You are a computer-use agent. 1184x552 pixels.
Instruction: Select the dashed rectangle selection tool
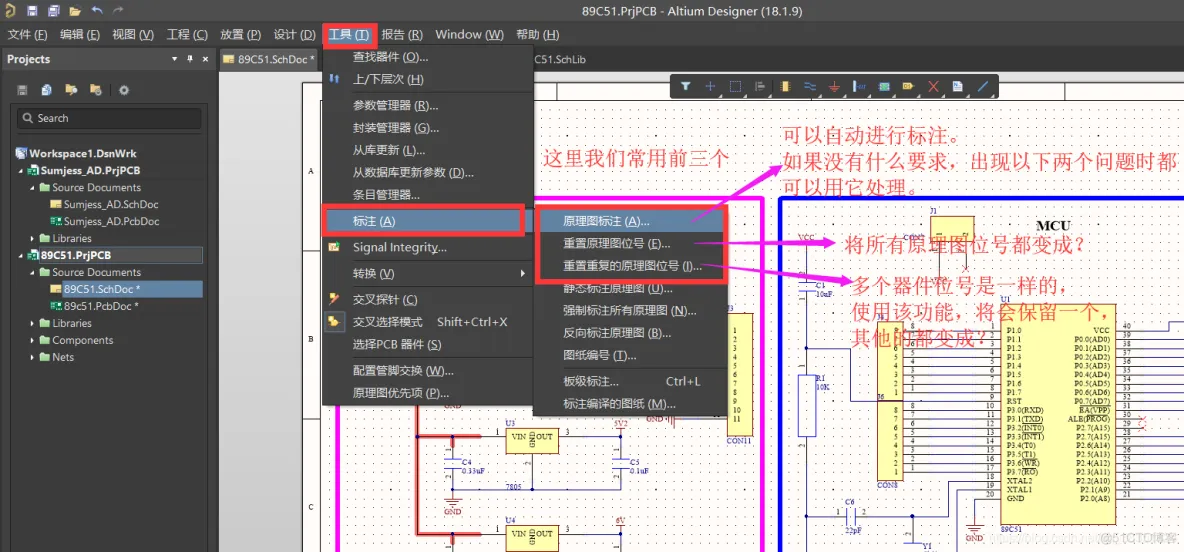pos(735,87)
